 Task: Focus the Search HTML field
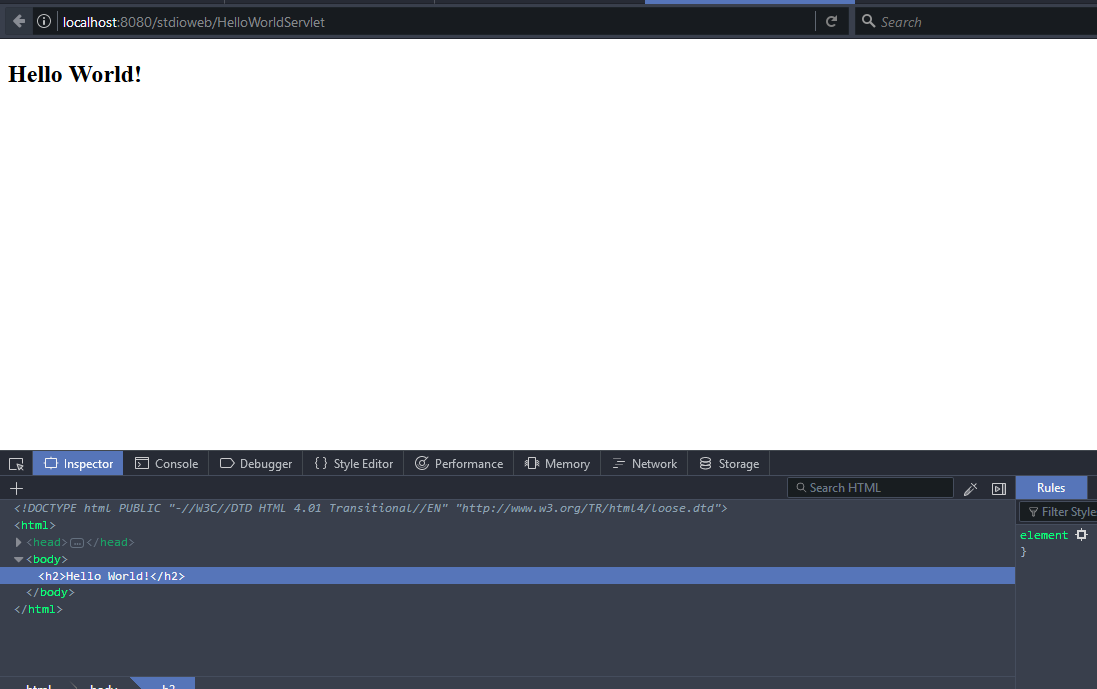click(870, 488)
